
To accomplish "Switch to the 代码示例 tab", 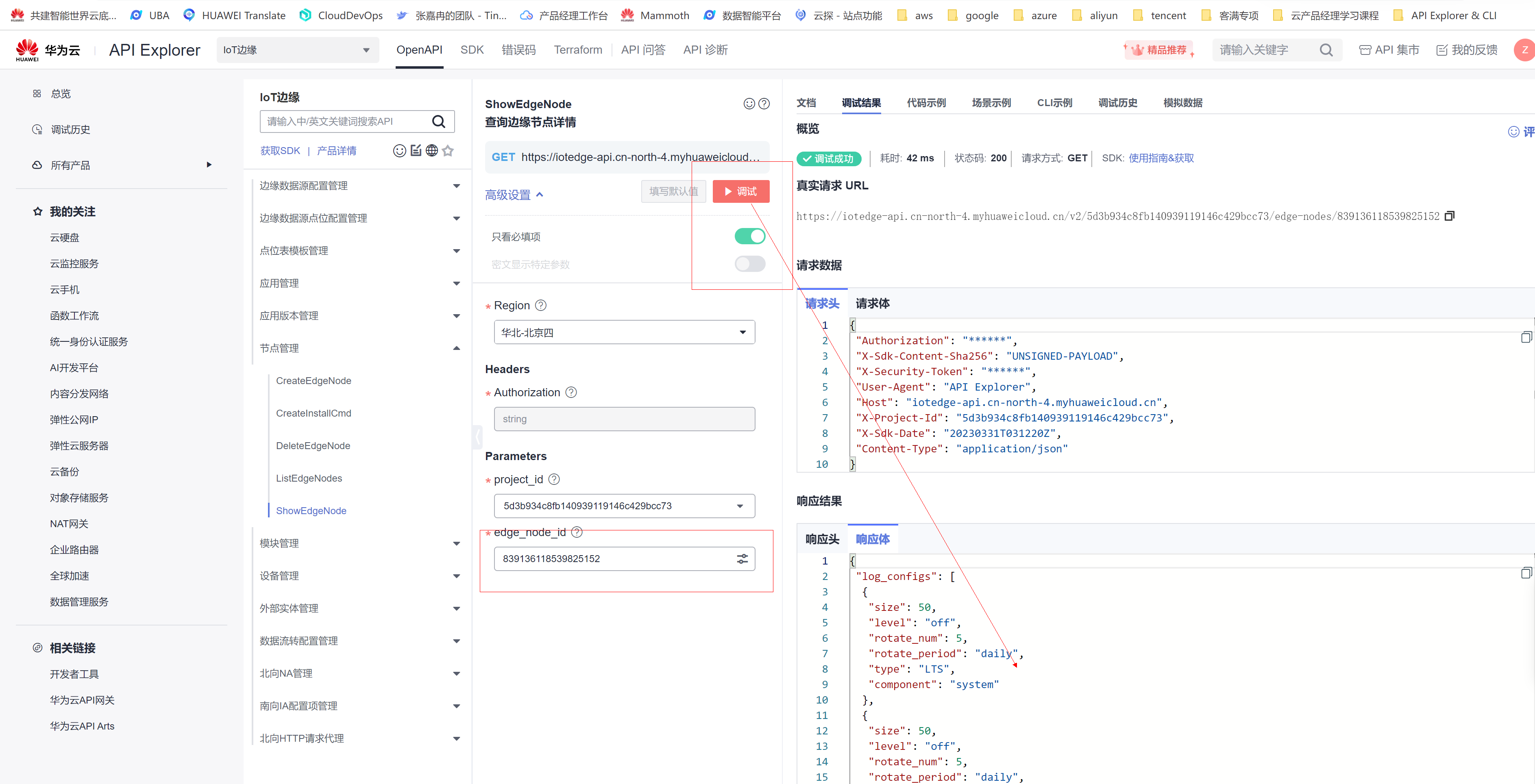I will pyautogui.click(x=926, y=102).
